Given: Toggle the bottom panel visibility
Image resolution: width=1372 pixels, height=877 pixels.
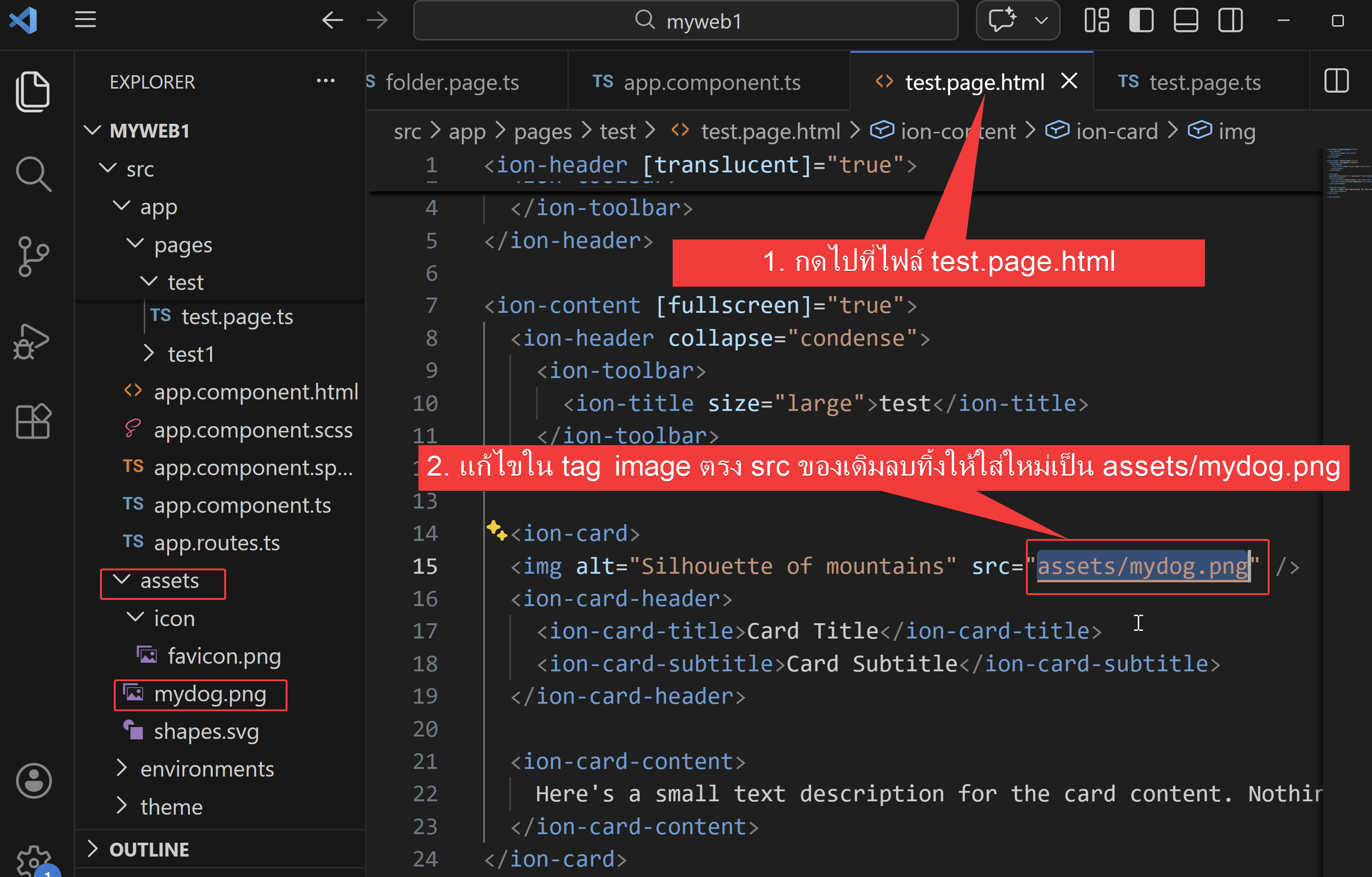Looking at the screenshot, I should (1185, 20).
